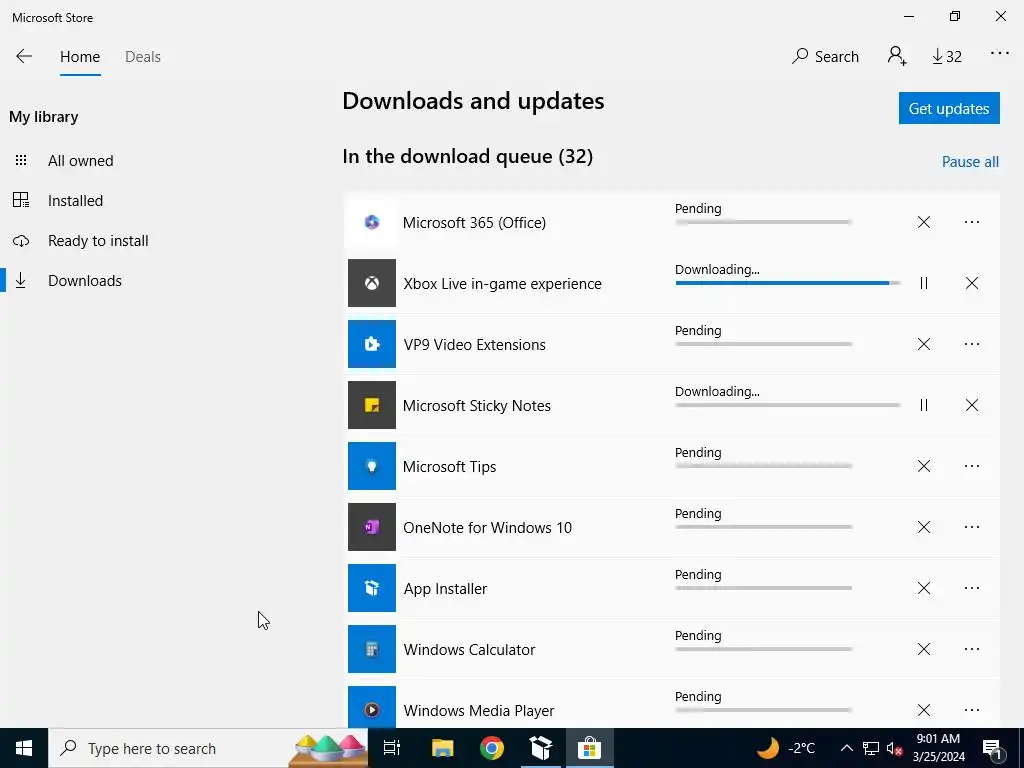
Task: Cancel the Microsoft 365 (Office) download
Action: click(923, 222)
